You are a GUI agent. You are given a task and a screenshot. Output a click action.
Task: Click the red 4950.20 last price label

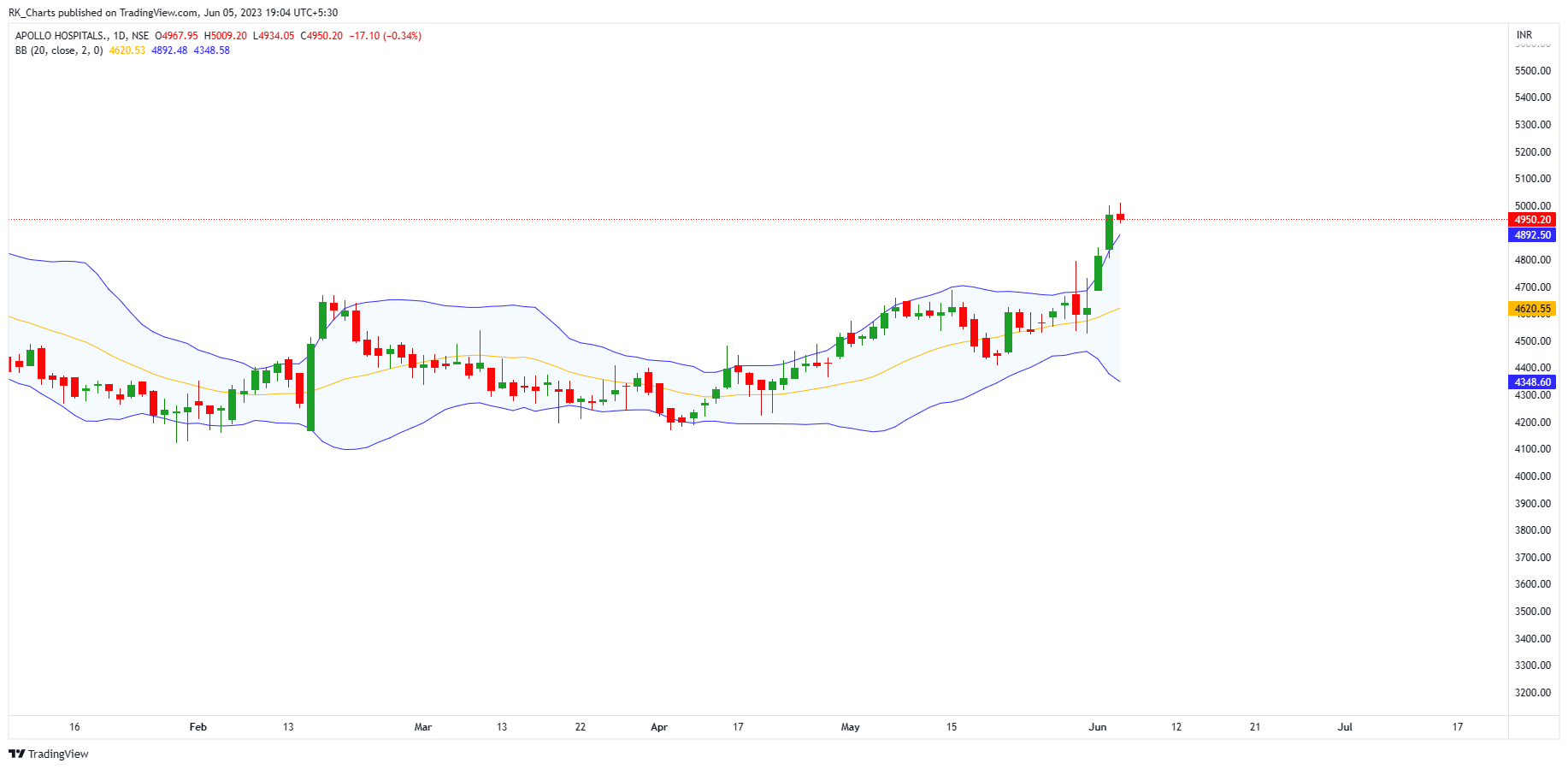point(1532,220)
